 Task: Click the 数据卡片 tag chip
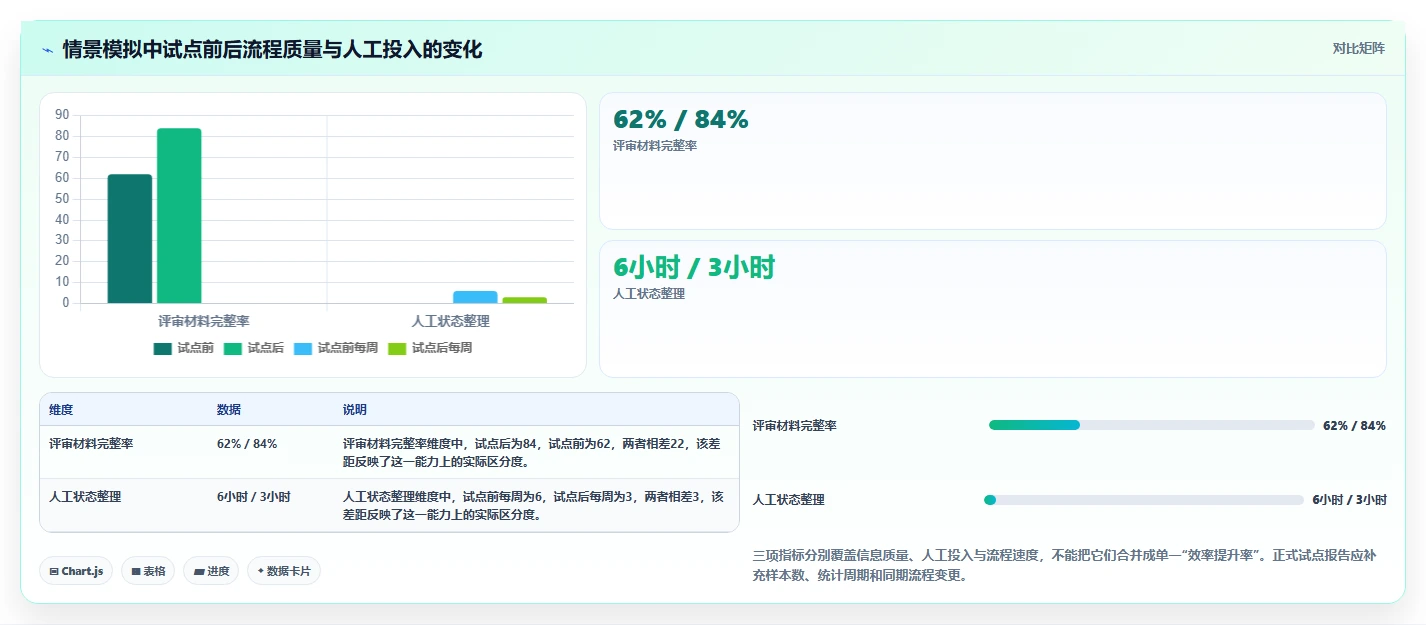pos(284,571)
